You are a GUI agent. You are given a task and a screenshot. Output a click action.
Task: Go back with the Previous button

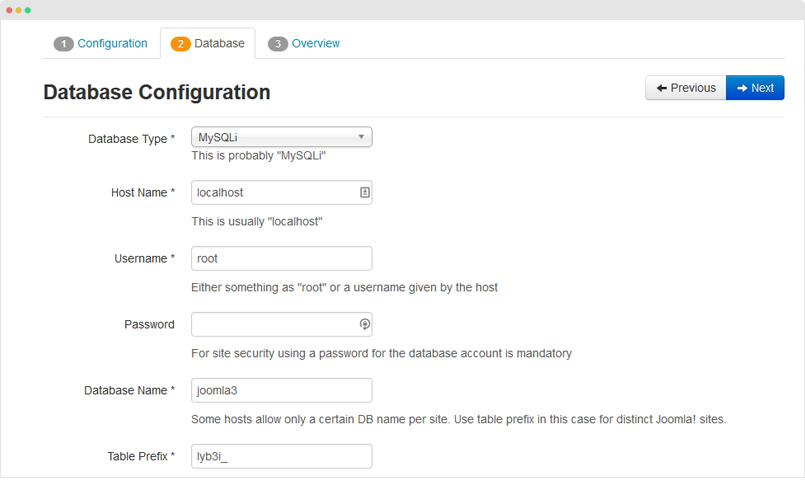click(685, 88)
